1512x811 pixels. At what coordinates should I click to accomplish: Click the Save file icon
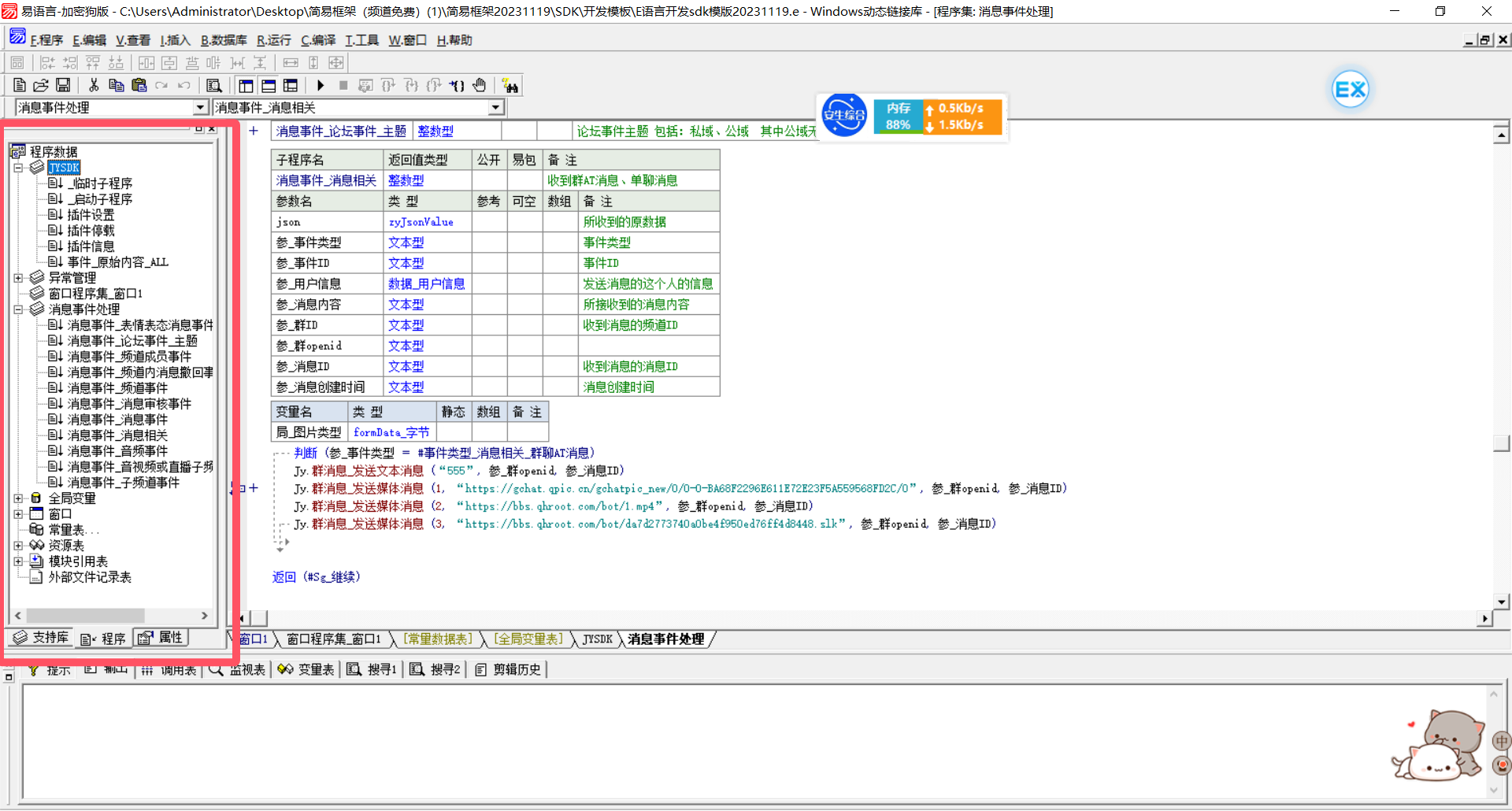click(63, 85)
